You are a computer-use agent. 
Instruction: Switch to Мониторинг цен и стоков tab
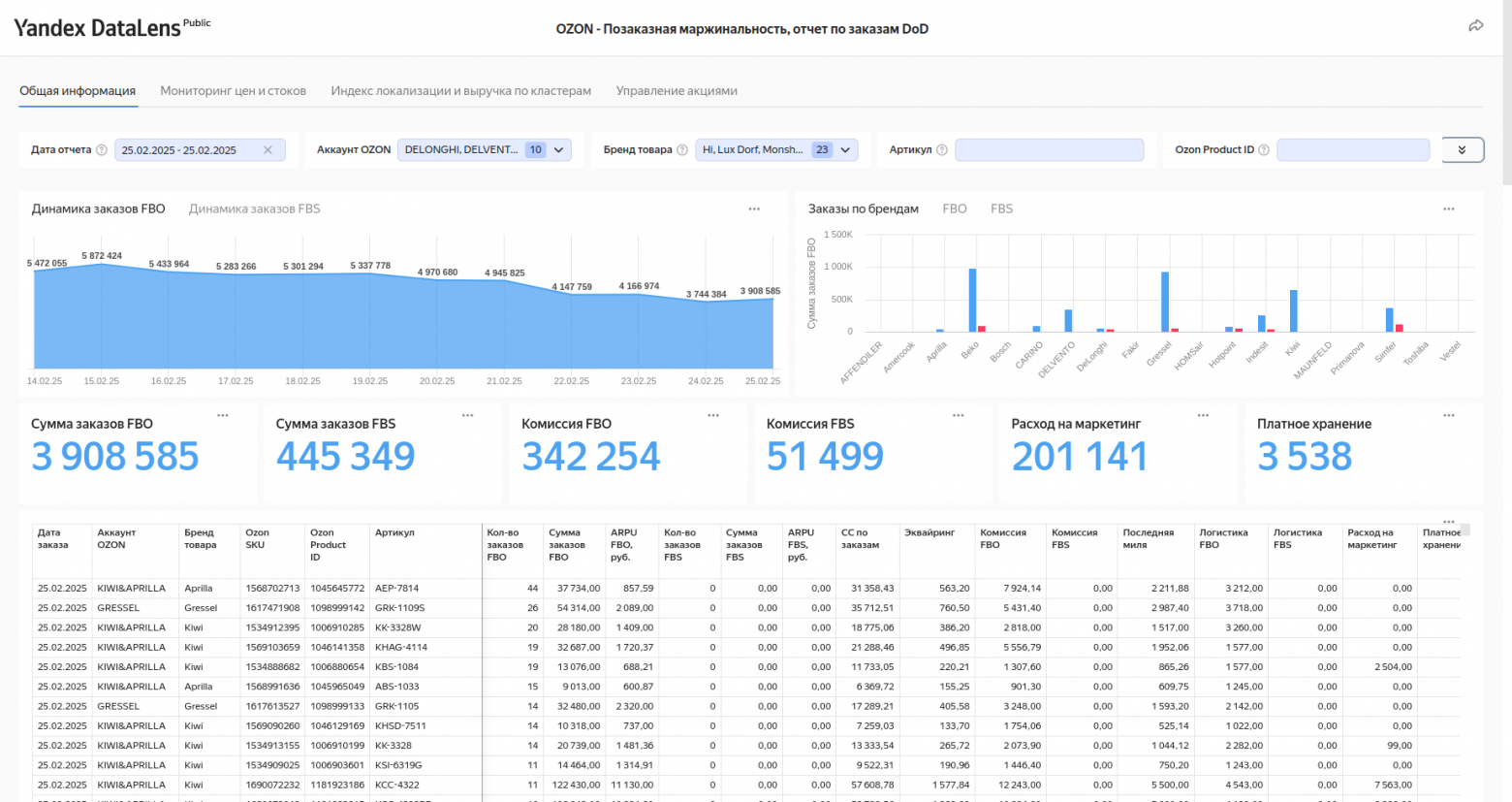(x=233, y=91)
